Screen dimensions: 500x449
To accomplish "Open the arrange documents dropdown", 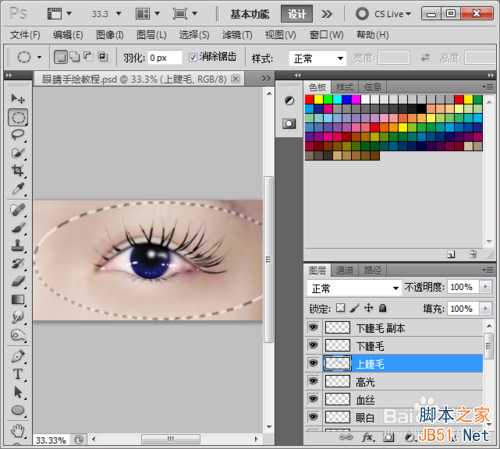I will (x=148, y=14).
